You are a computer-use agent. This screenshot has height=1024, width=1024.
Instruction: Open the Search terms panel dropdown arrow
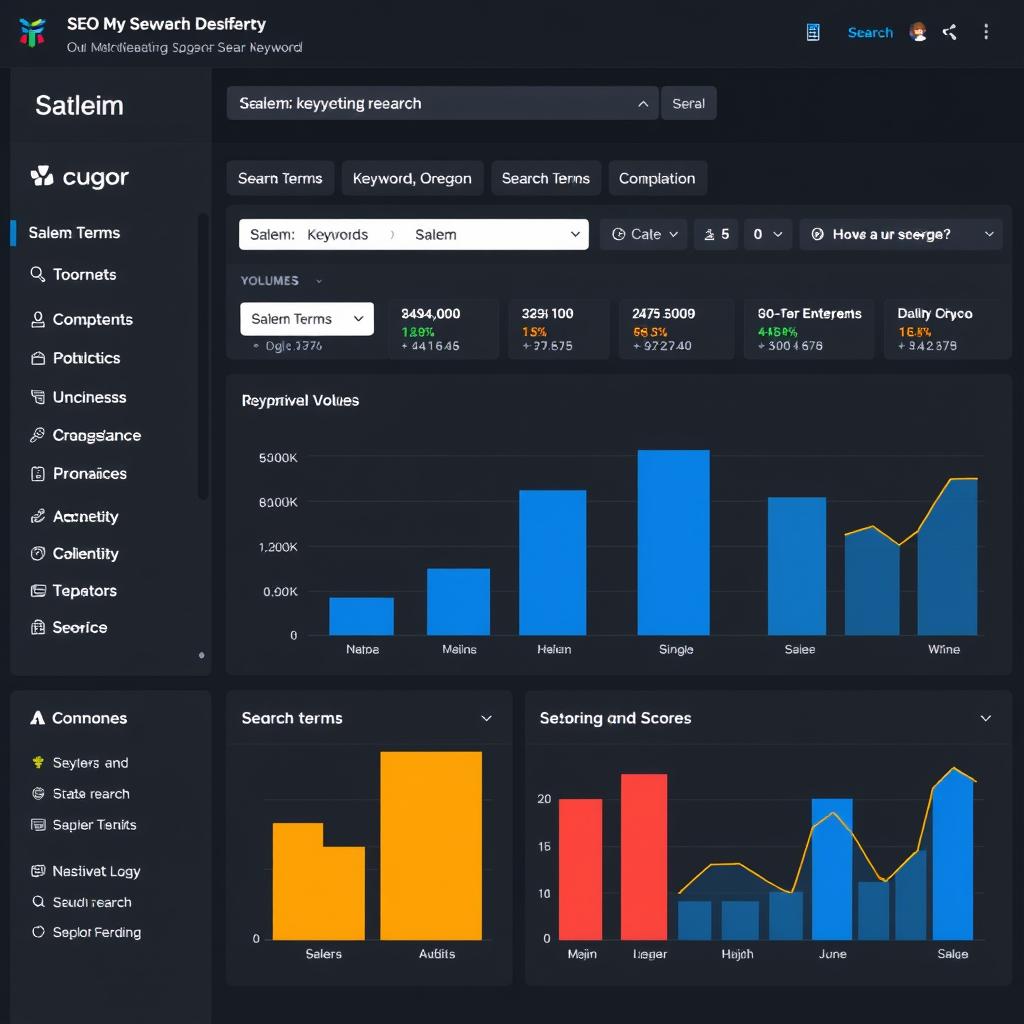[x=488, y=718]
